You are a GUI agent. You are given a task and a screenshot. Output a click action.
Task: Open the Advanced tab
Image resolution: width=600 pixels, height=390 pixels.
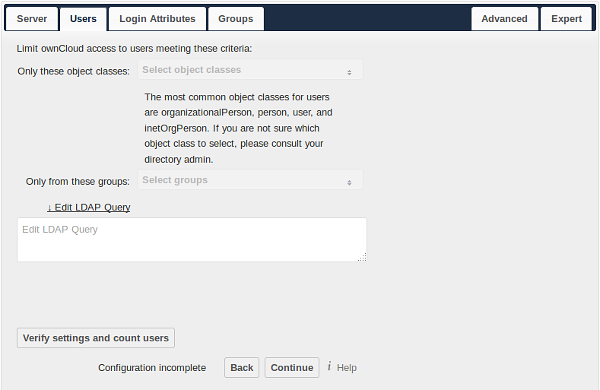click(504, 19)
